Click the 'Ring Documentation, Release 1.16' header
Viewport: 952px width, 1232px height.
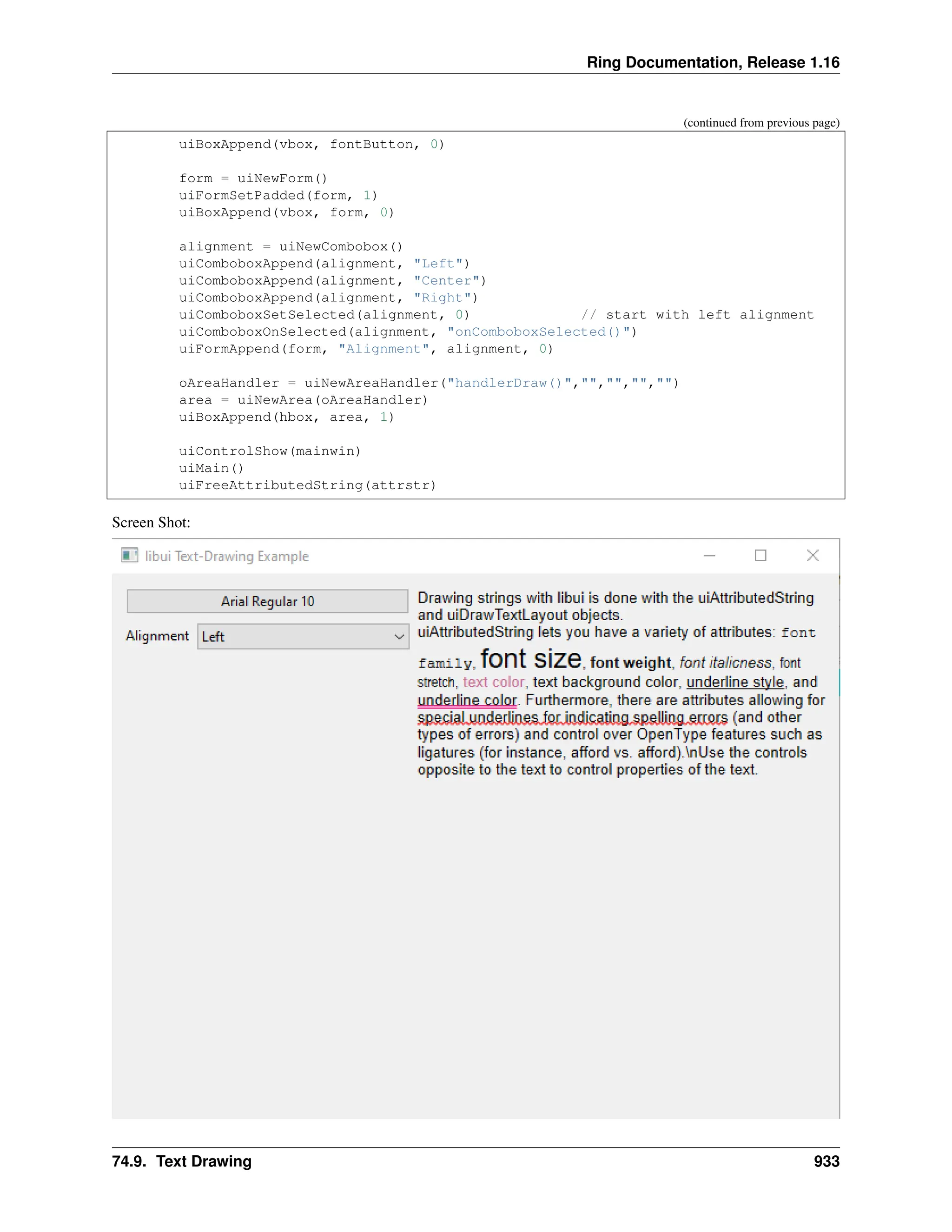tap(713, 62)
